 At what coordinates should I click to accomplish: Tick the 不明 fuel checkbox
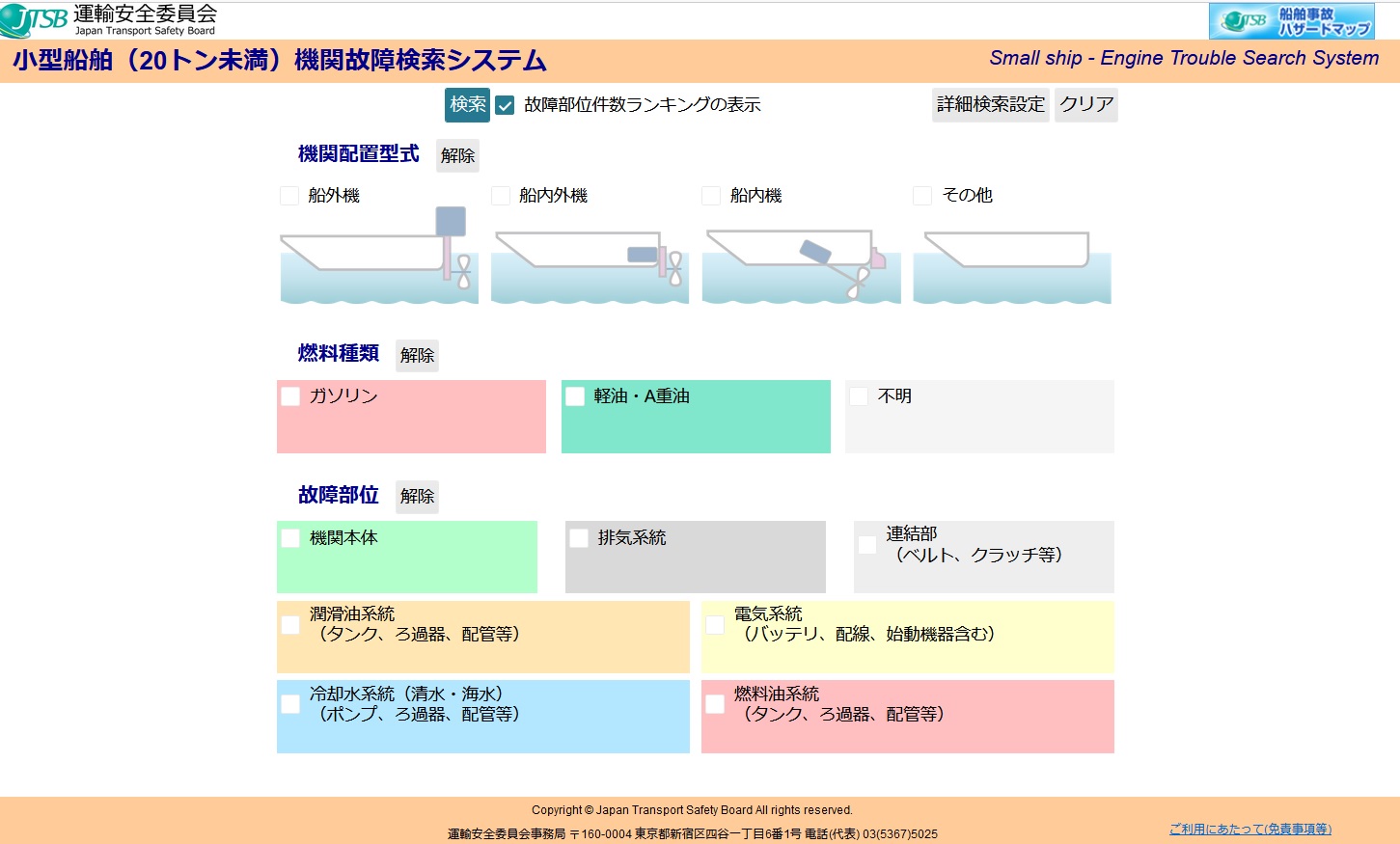point(859,396)
